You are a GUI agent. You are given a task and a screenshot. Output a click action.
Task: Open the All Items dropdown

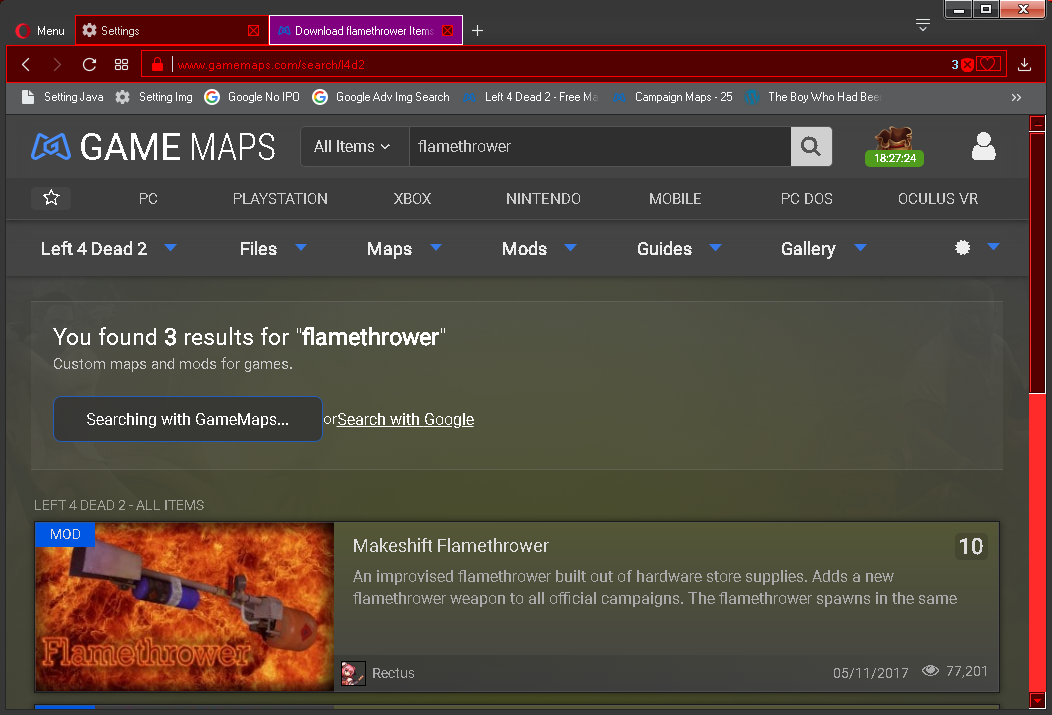(354, 146)
